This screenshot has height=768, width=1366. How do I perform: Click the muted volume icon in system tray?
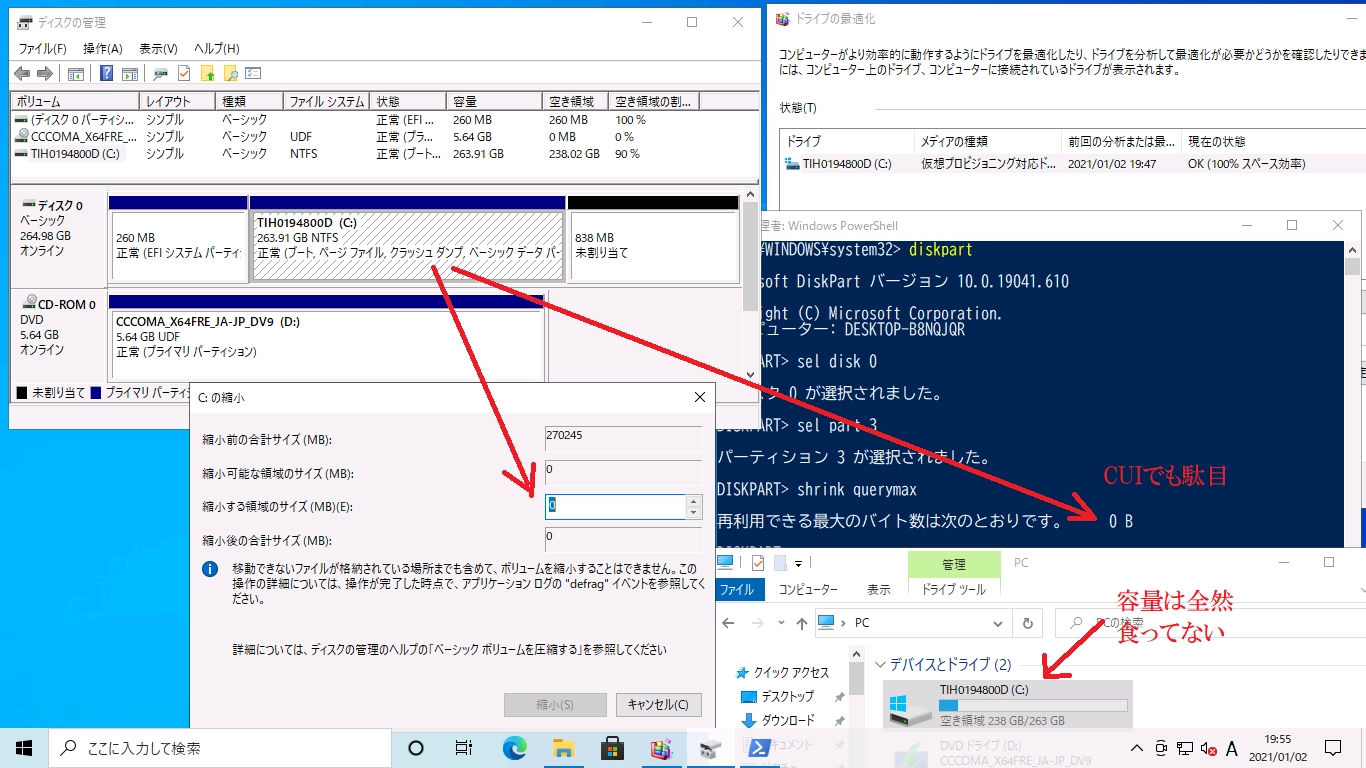point(1208,748)
